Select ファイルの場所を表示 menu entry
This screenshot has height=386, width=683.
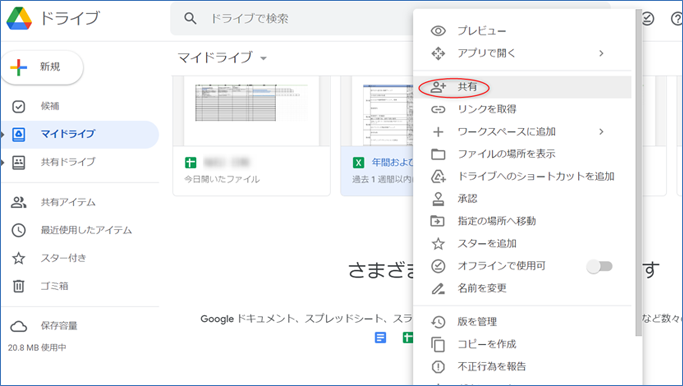pyautogui.click(x=522, y=154)
